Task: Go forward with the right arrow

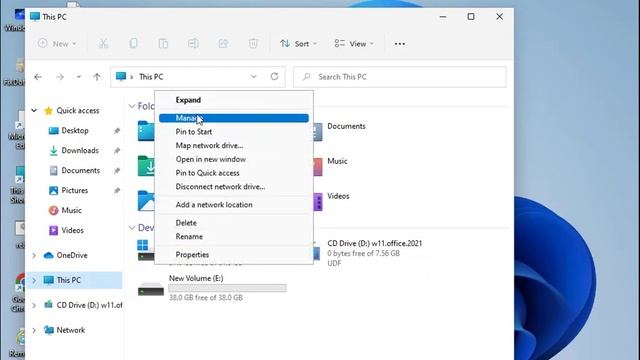Action: coord(60,77)
